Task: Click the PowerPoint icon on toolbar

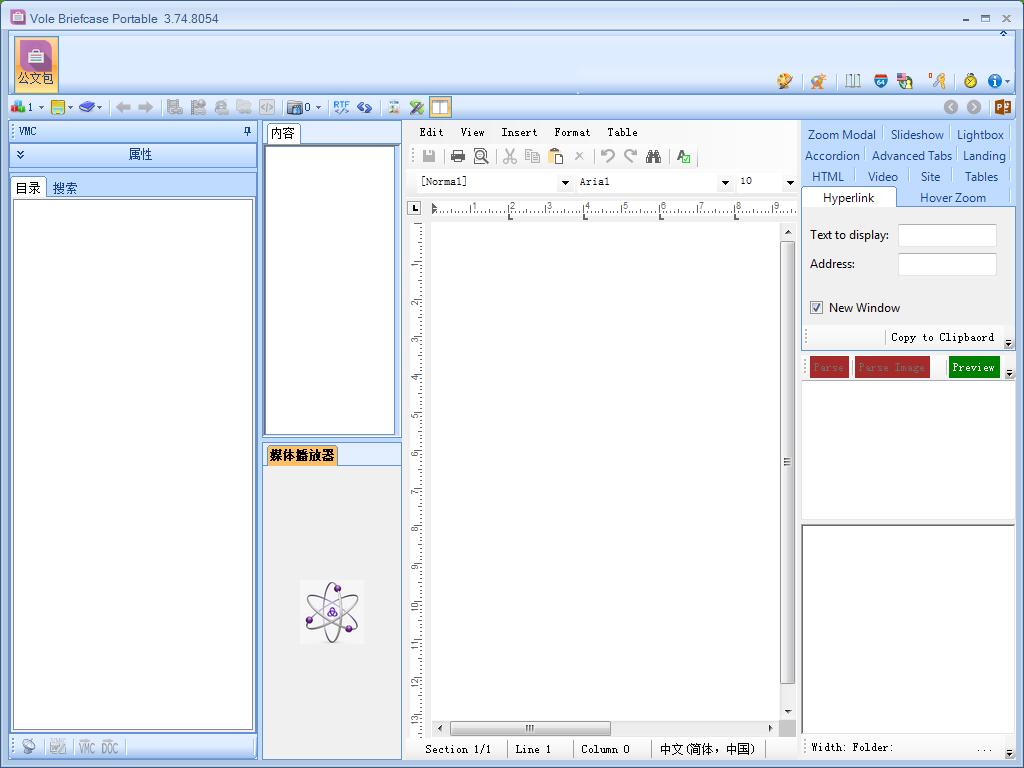Action: pos(1001,107)
